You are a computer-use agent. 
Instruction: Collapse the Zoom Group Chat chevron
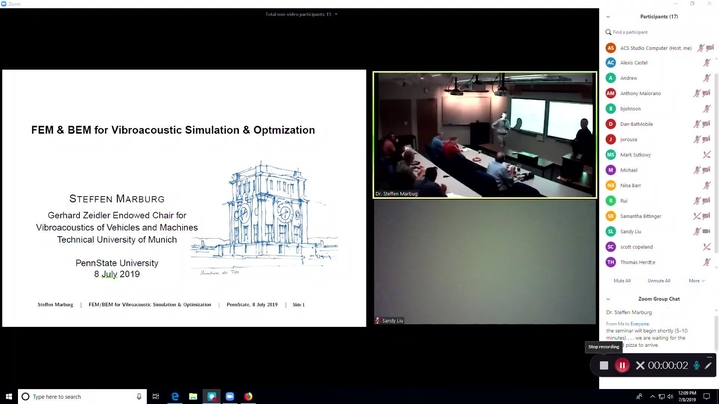coord(607,299)
